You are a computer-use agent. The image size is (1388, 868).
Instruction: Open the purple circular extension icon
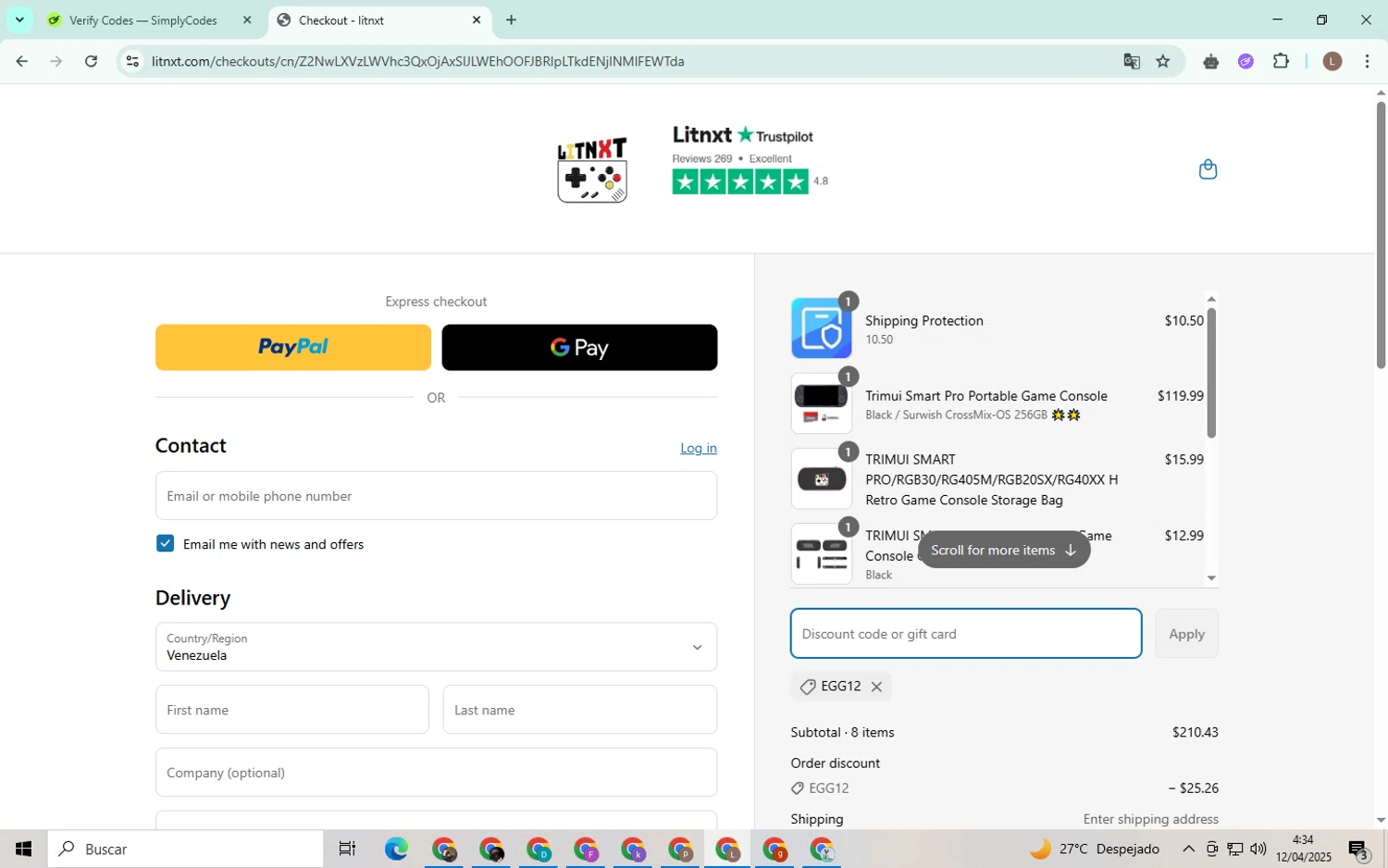click(1245, 62)
